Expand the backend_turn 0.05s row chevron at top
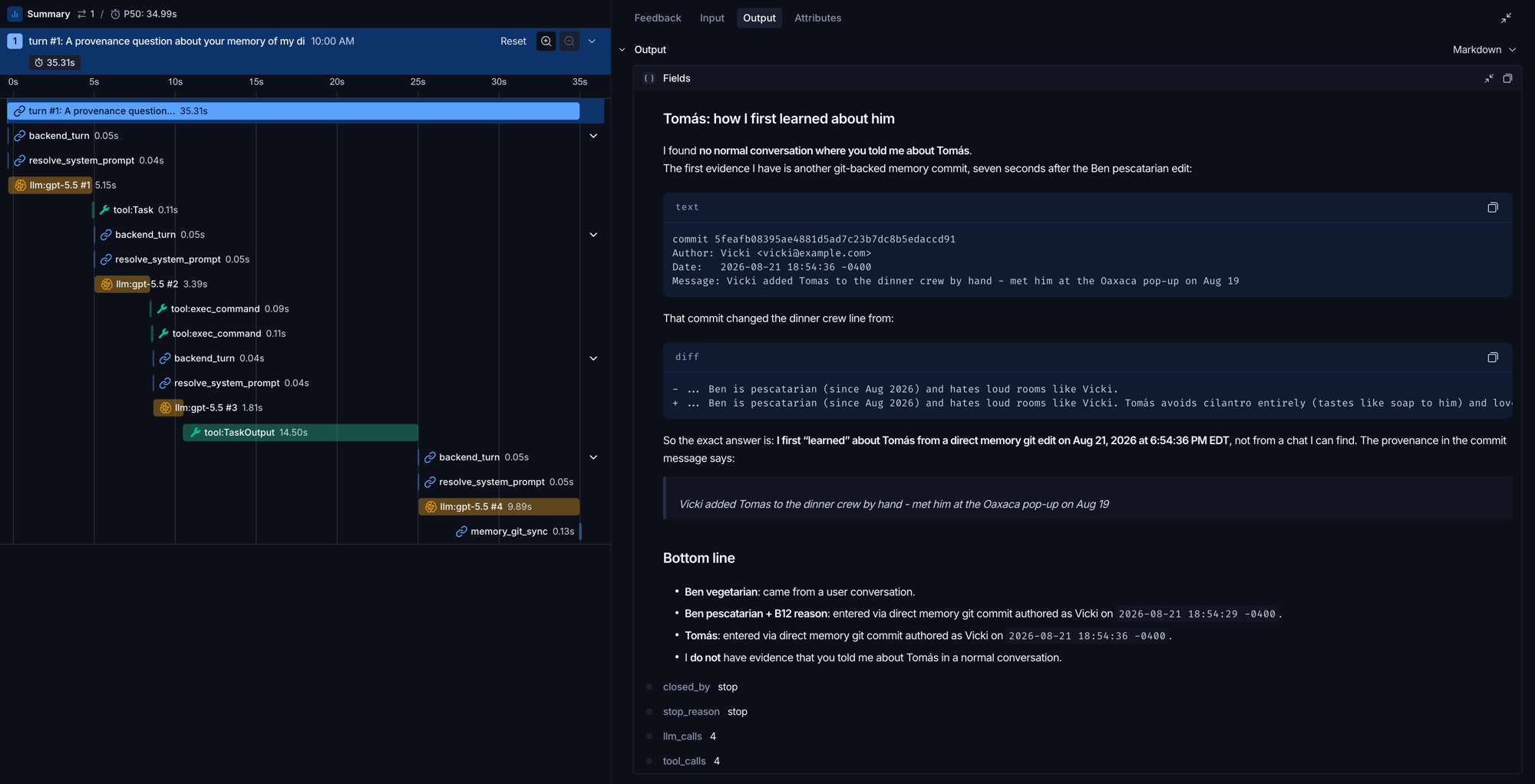1535x784 pixels. 593,136
